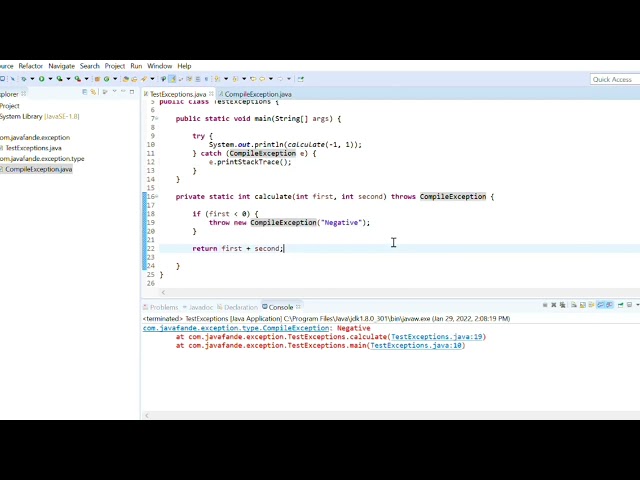Open the Coverage dropdown arrow
Image resolution: width=640 pixels, height=480 pixels.
tap(68, 79)
